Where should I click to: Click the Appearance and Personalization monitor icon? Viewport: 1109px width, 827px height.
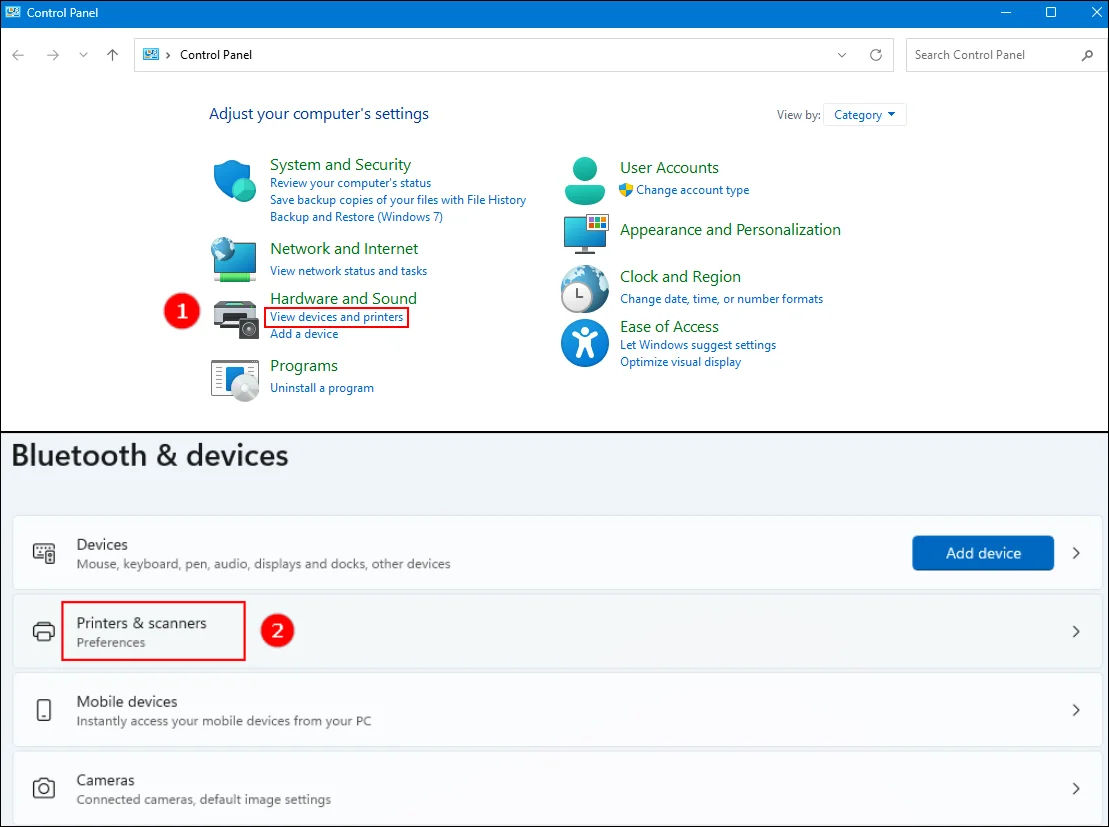pos(586,234)
